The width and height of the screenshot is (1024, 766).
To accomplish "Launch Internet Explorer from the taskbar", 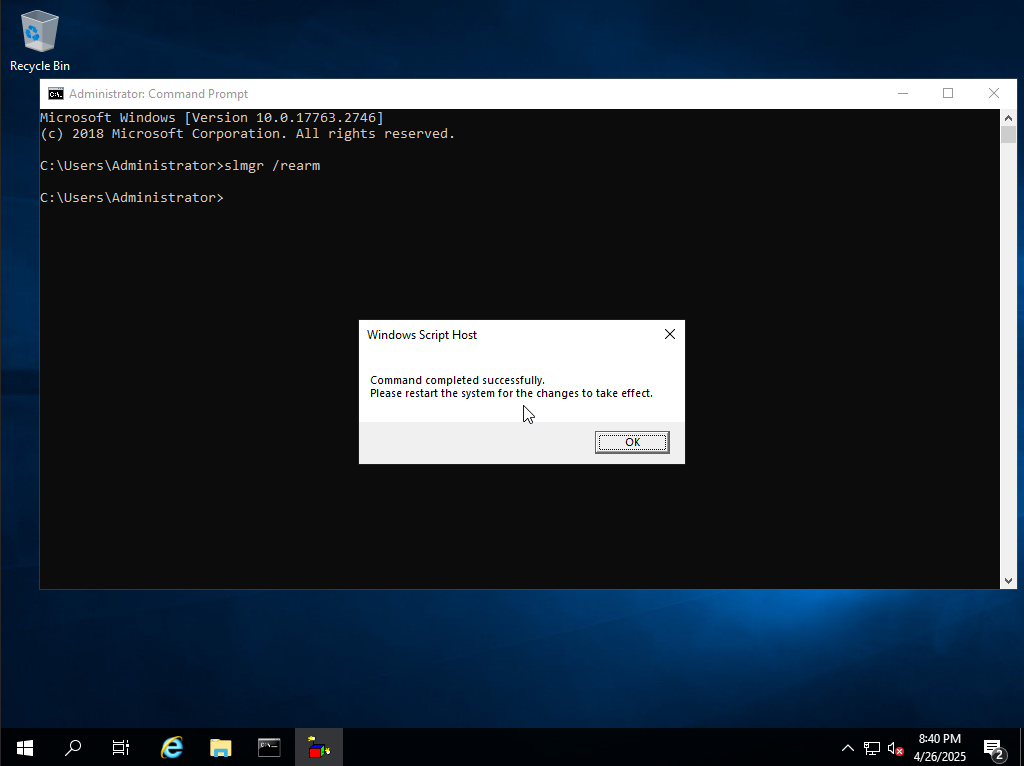I will point(172,747).
